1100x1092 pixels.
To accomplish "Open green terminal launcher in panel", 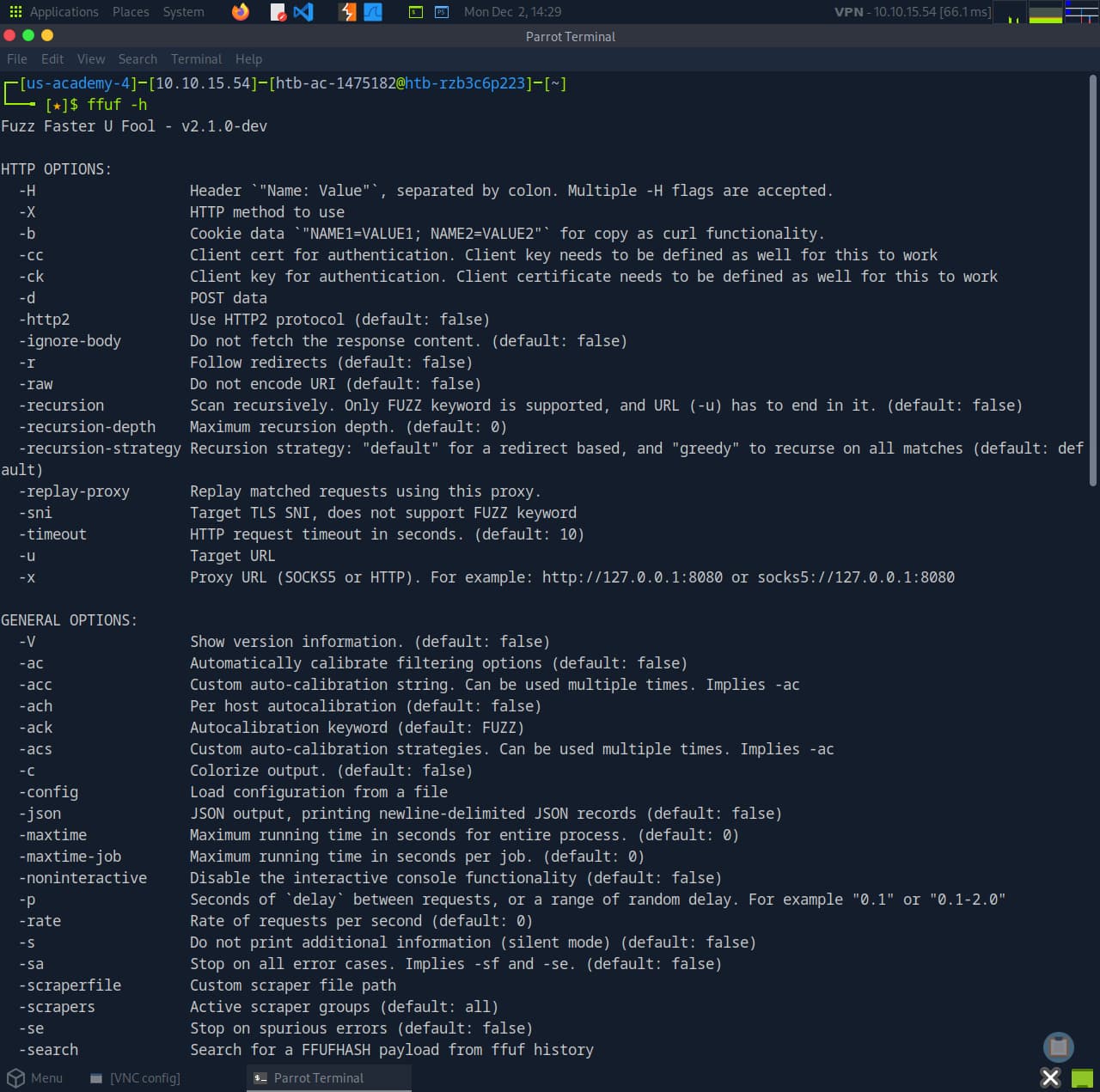I will [x=416, y=12].
